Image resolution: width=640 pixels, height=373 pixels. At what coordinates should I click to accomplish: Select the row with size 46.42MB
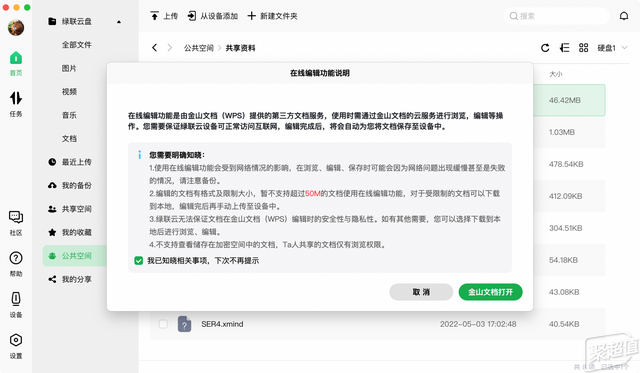[x=569, y=100]
